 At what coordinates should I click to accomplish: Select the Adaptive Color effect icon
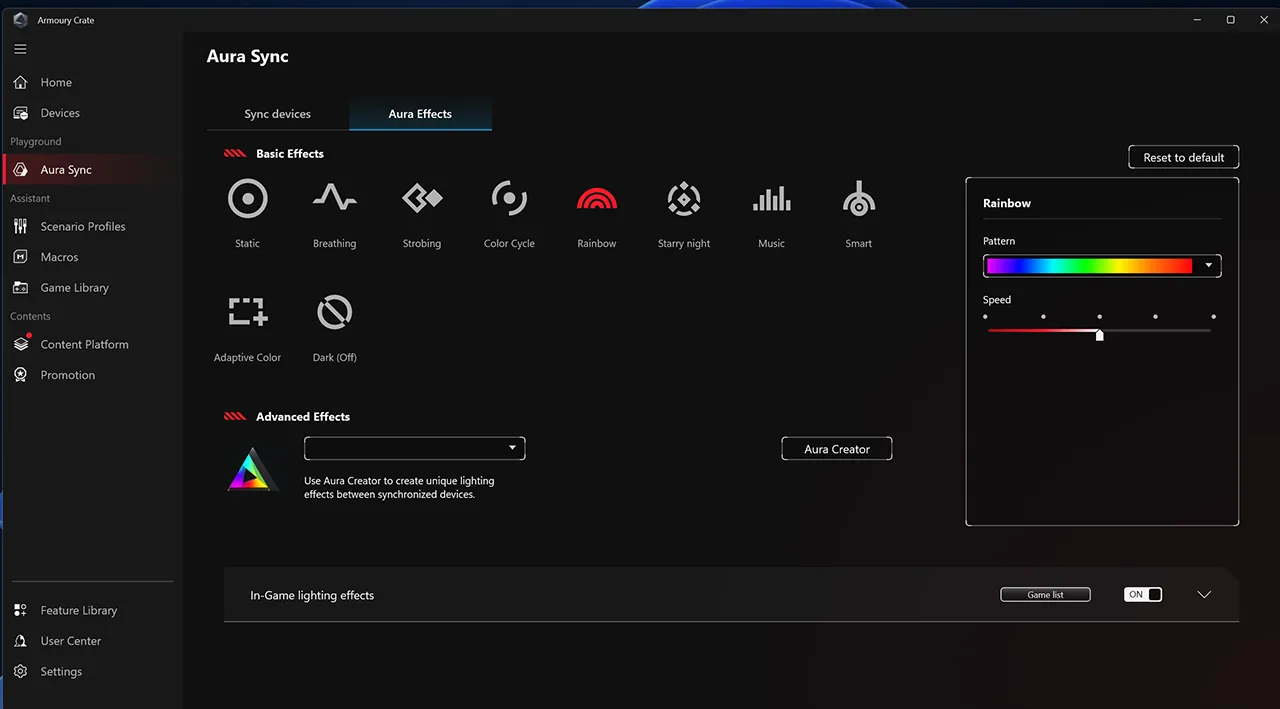tap(247, 312)
